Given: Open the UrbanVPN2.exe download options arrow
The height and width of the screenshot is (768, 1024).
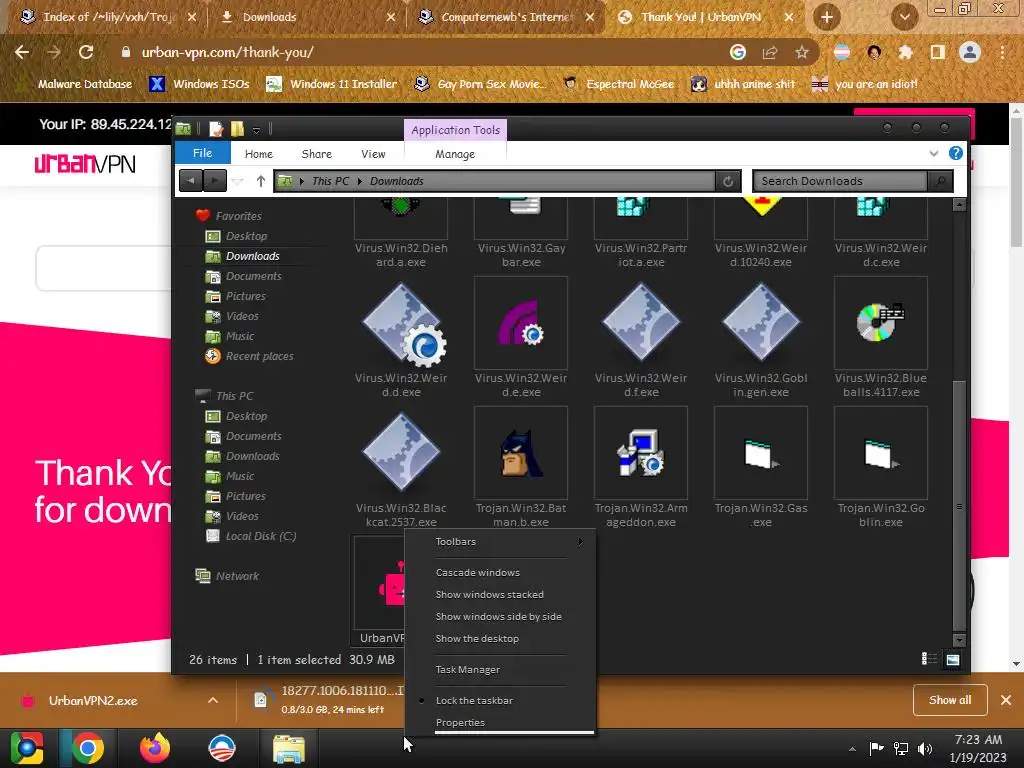Looking at the screenshot, I should [x=213, y=701].
